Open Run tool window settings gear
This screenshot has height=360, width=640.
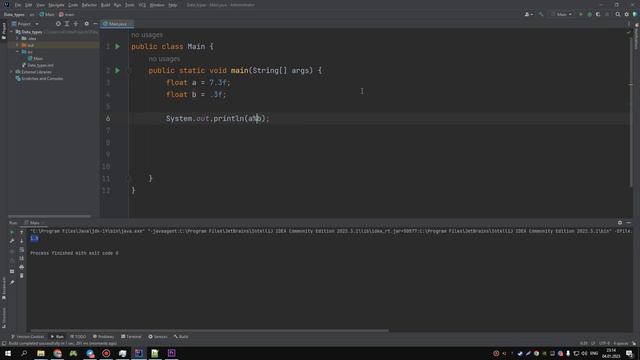pos(620,223)
